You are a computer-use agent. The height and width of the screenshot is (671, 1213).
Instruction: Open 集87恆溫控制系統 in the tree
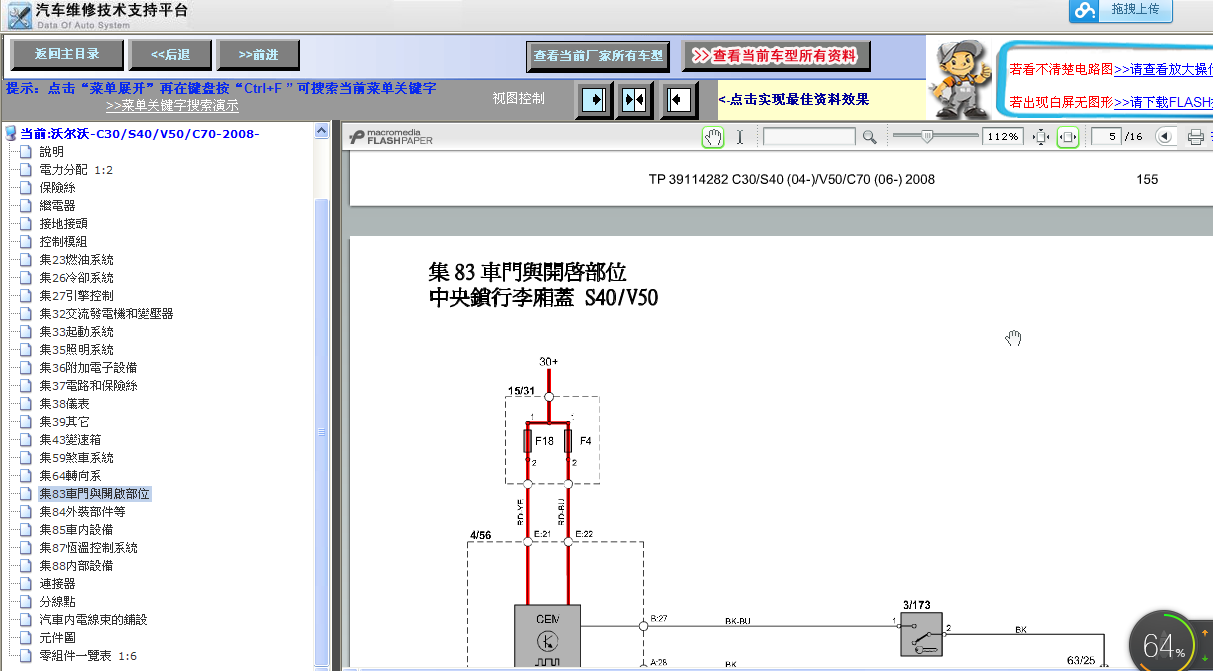[x=88, y=548]
